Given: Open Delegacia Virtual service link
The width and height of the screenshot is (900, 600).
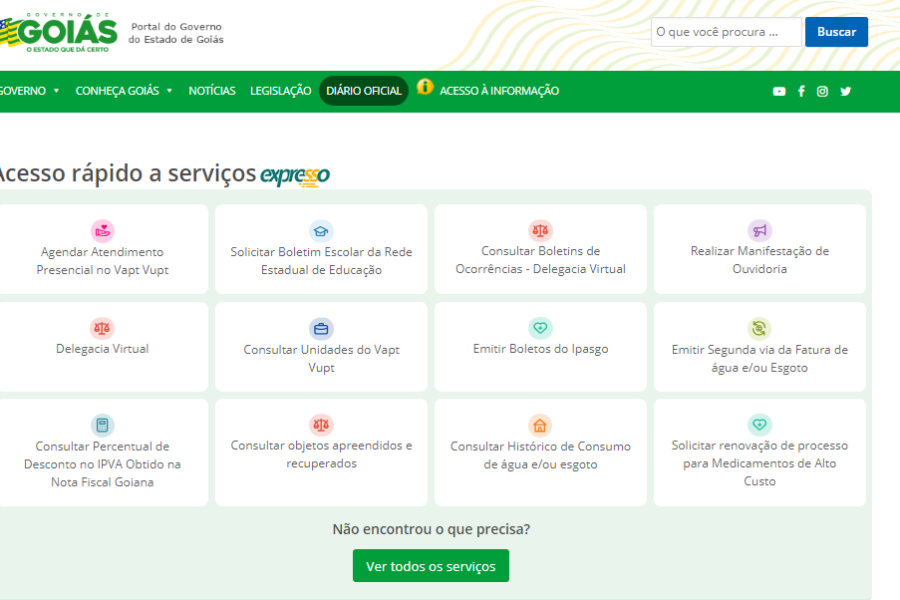Looking at the screenshot, I should pos(102,349).
